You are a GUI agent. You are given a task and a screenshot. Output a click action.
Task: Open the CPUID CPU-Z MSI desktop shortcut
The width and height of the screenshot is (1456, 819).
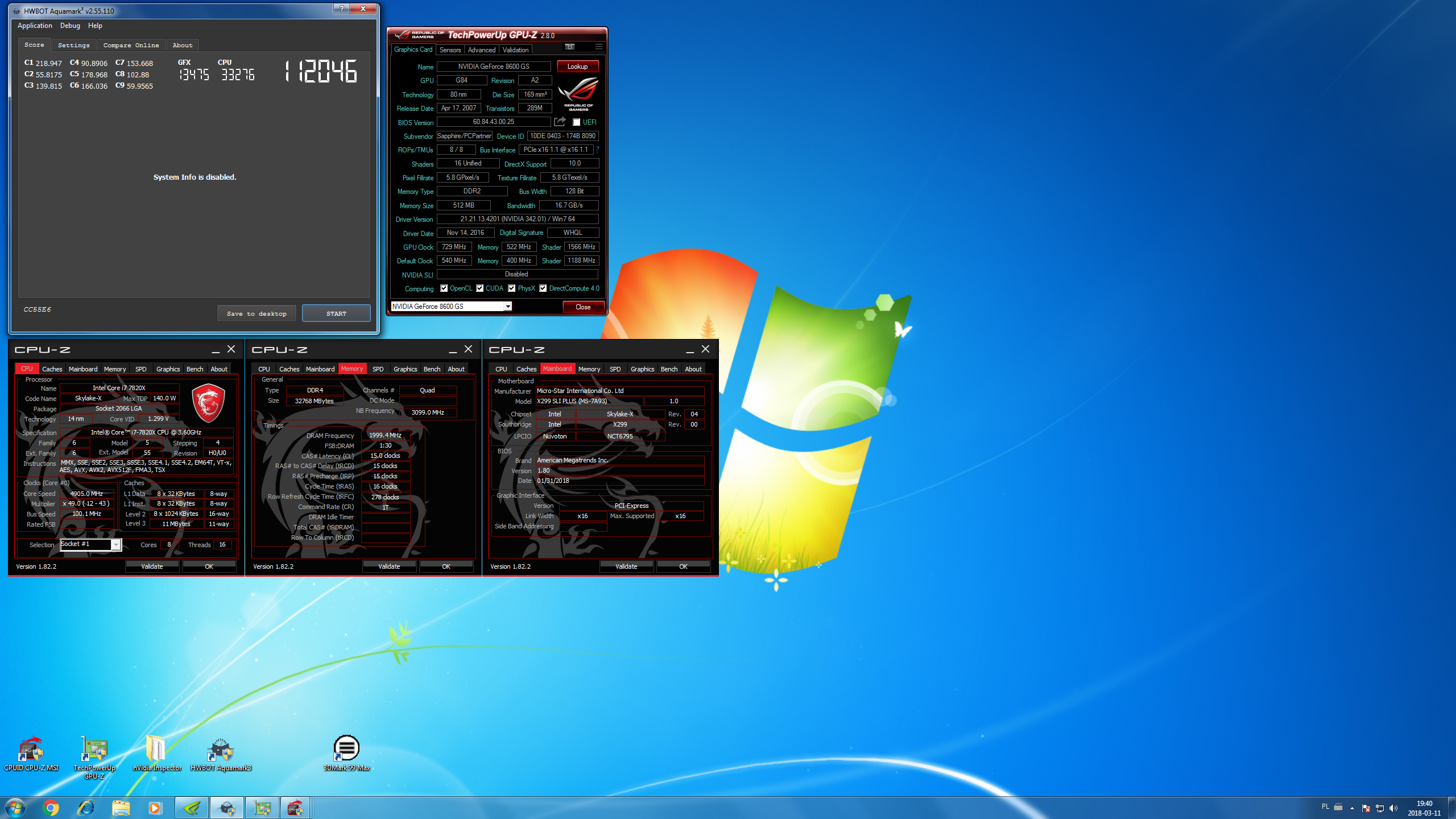coord(31,754)
